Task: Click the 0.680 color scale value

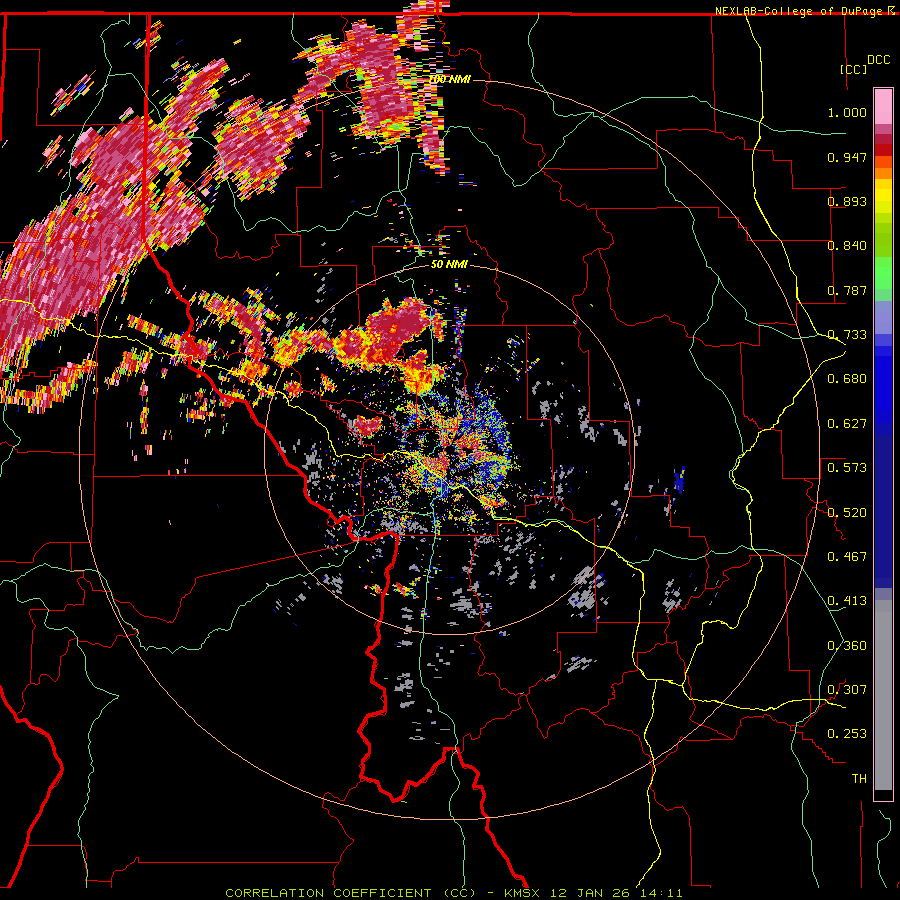Action: pos(847,379)
